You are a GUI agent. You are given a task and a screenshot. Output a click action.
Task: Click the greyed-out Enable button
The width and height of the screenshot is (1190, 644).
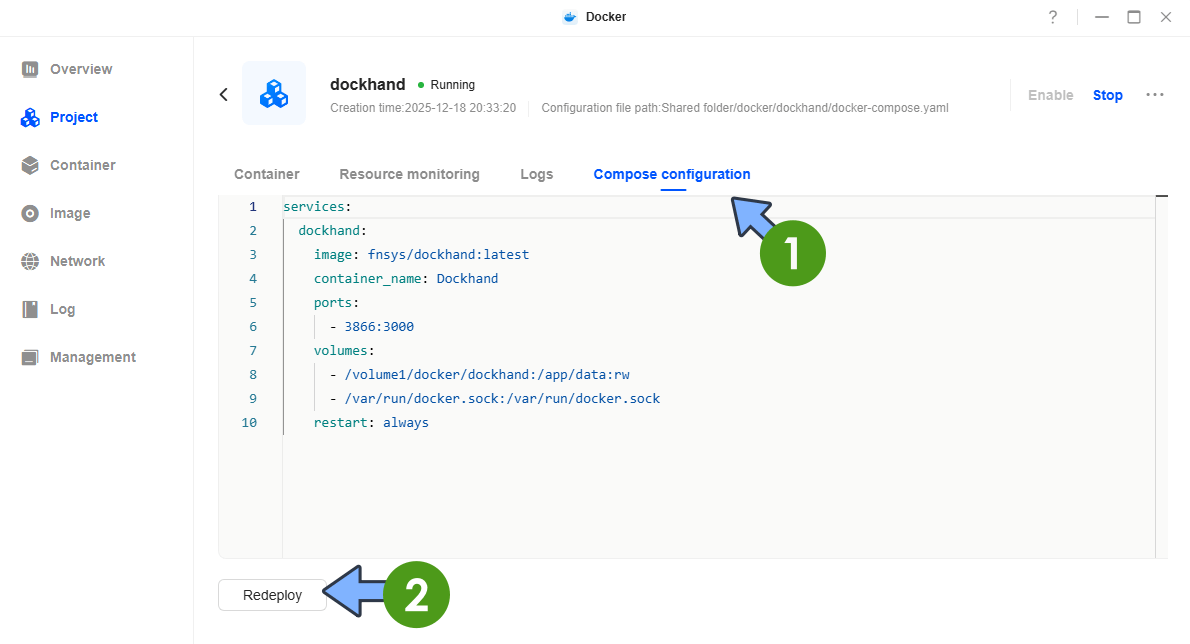[1050, 95]
